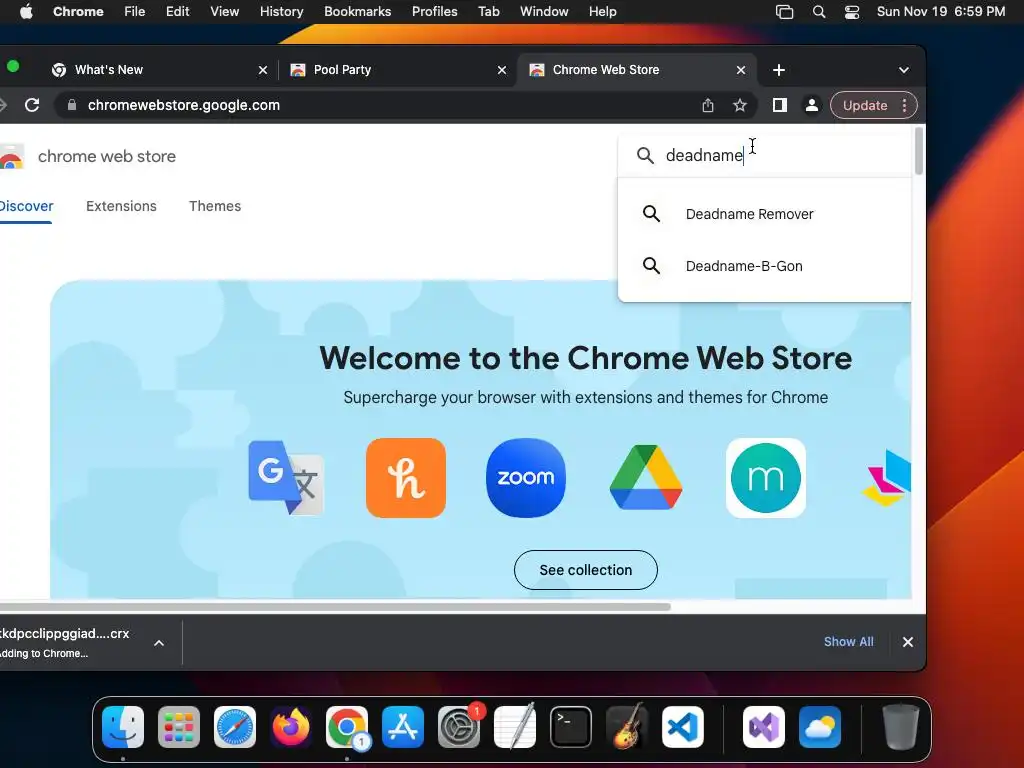Click the horizontal scrollbar of the page
Viewport: 1024px width, 768px height.
(x=335, y=607)
